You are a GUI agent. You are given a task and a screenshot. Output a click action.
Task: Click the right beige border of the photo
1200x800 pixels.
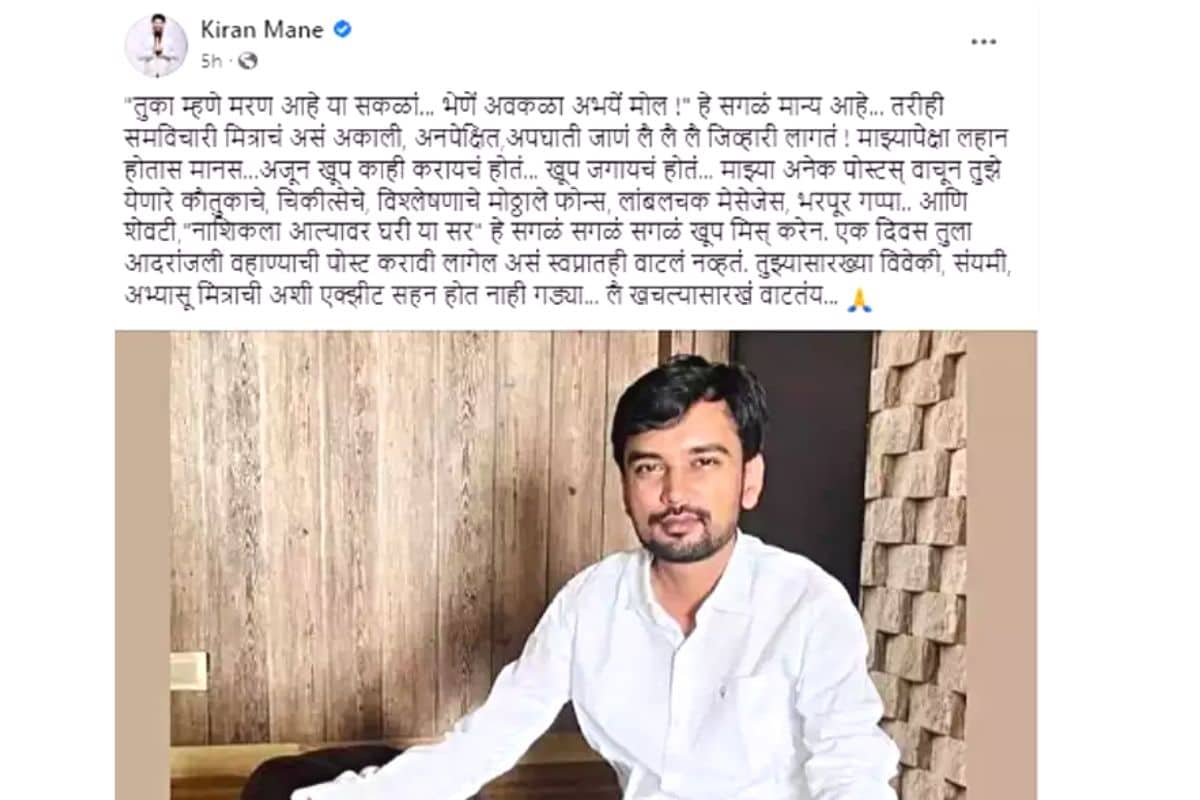[1002, 565]
